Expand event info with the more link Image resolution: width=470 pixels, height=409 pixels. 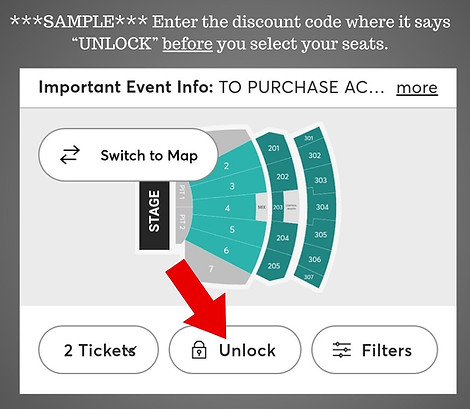coord(417,88)
